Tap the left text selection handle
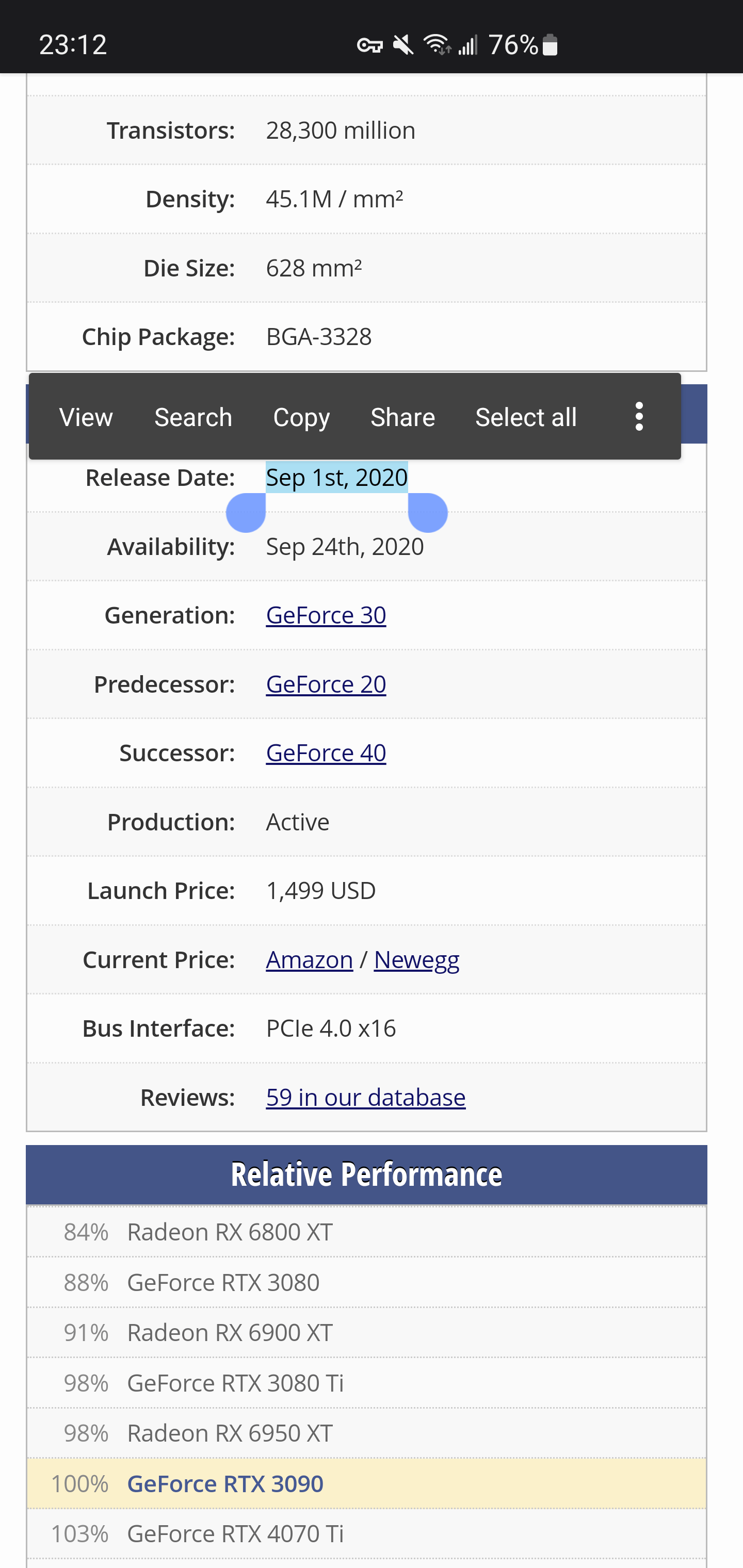This screenshot has width=743, height=1568. pos(246,513)
